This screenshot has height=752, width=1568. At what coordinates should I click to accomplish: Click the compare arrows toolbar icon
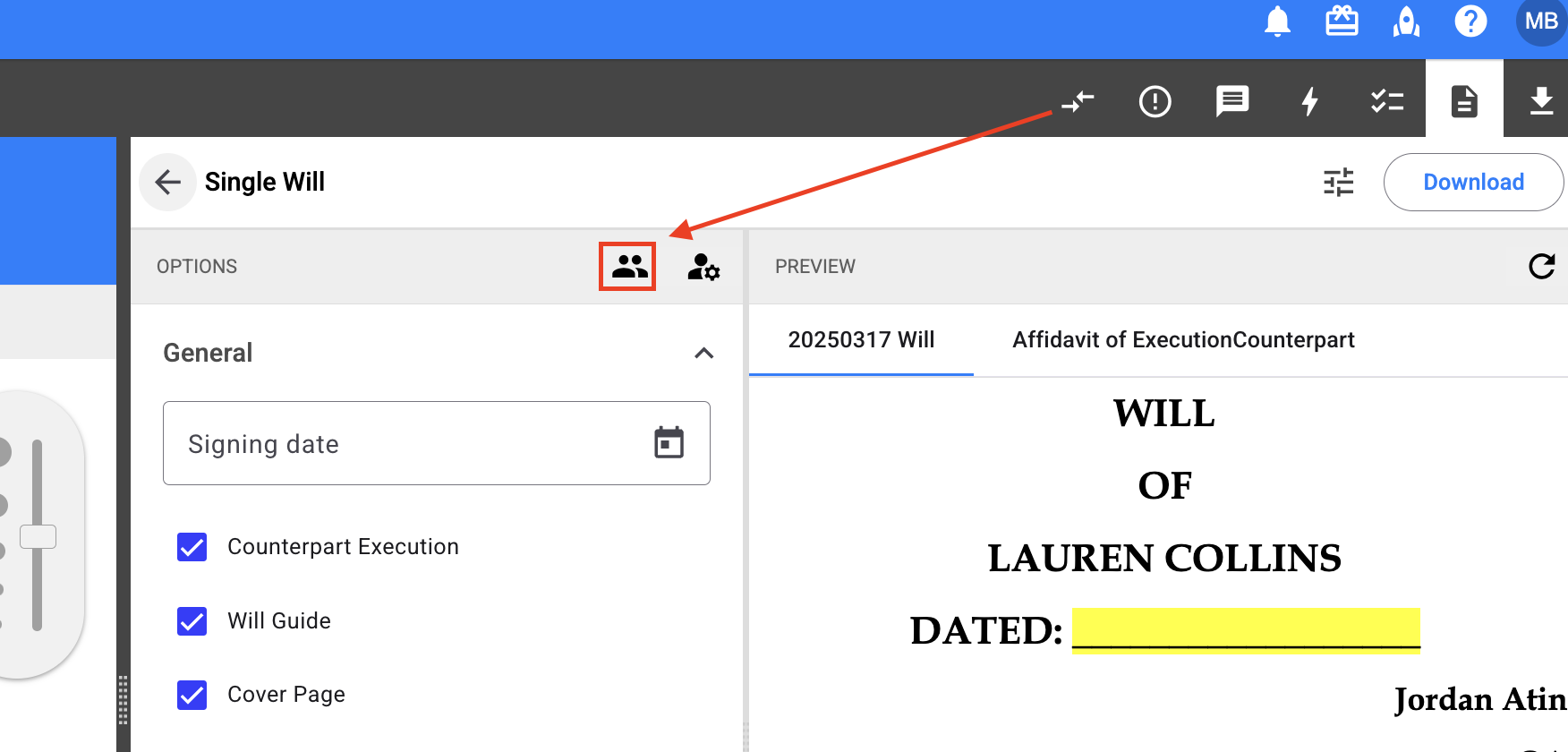(1078, 101)
